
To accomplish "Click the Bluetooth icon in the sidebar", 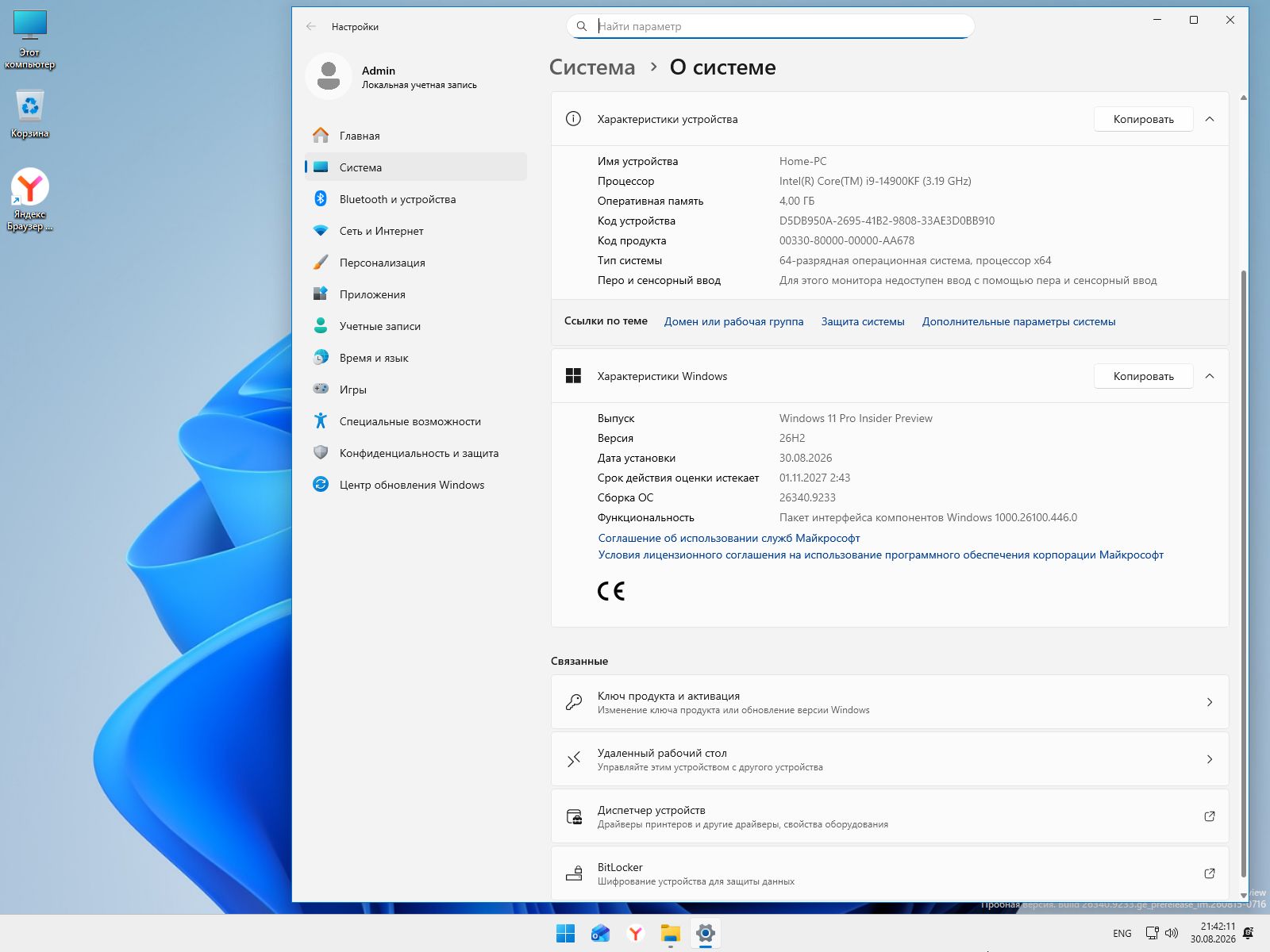I will click(321, 199).
